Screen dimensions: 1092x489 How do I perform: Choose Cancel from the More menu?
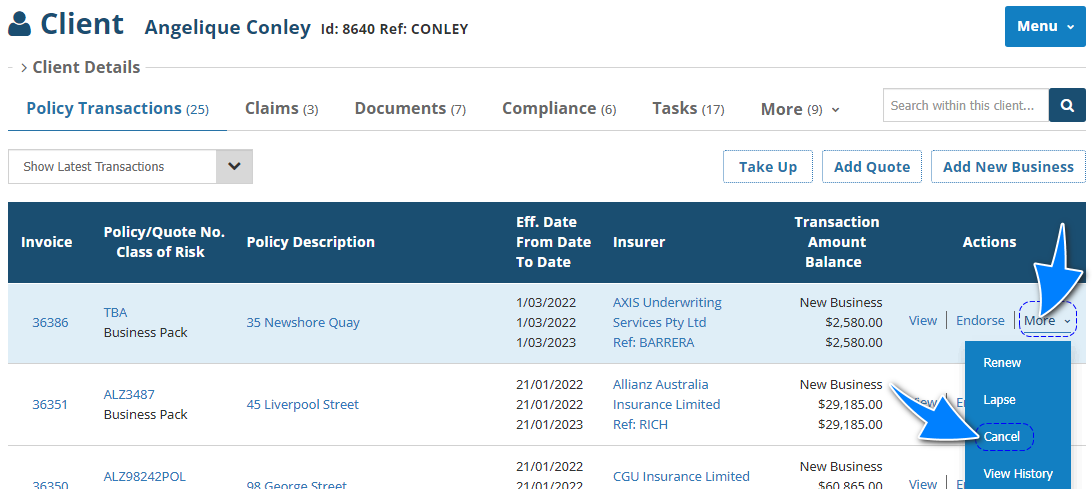coord(1002,437)
